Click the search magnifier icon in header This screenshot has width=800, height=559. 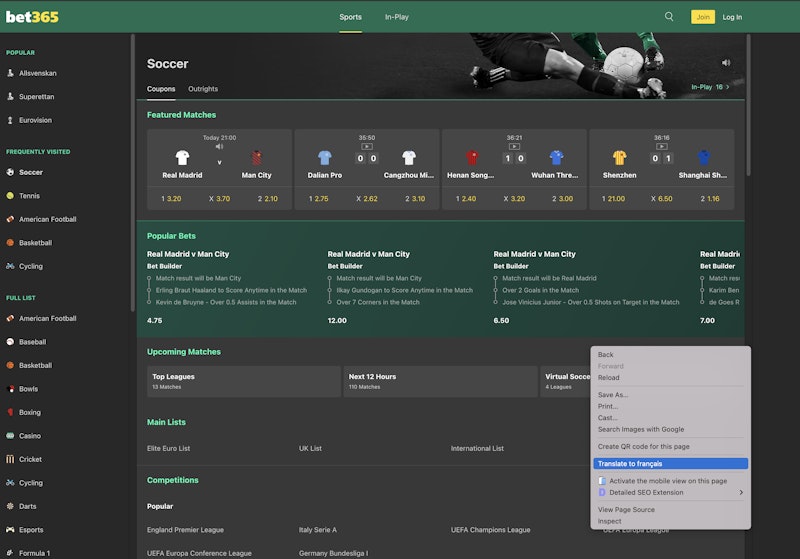(669, 17)
